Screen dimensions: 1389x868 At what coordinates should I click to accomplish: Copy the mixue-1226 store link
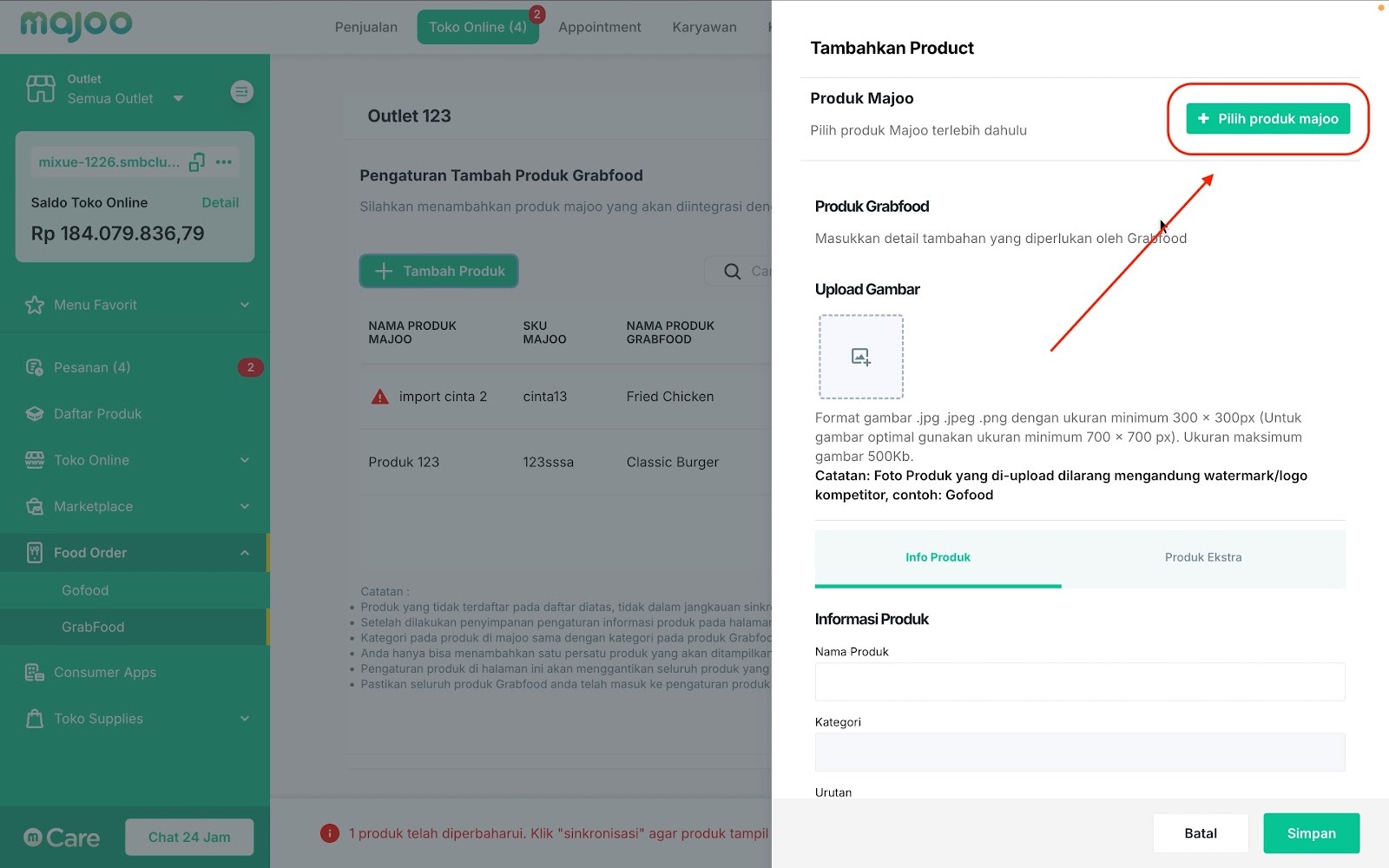(x=197, y=161)
